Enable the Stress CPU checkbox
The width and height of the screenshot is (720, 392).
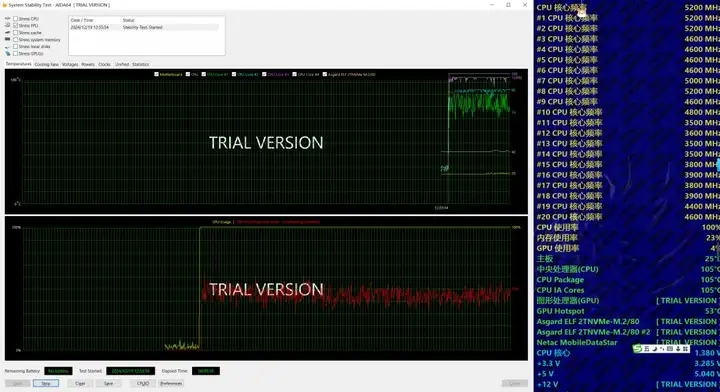(16, 19)
